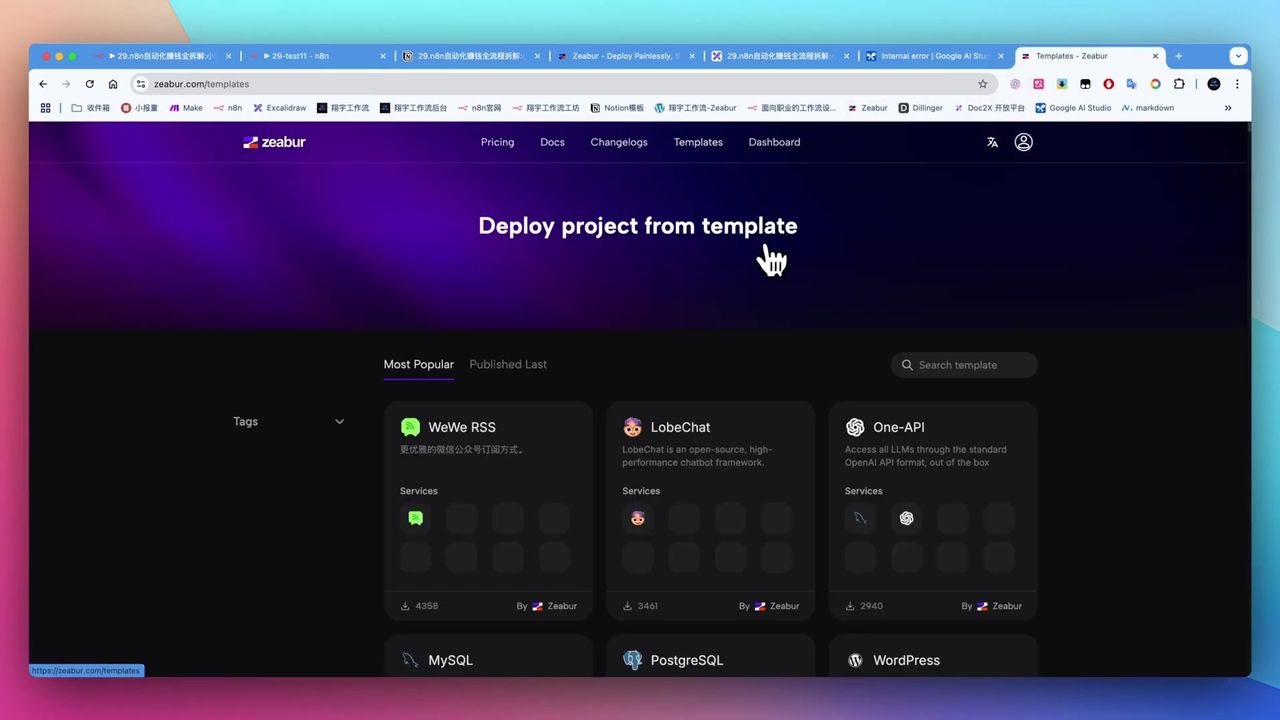Open the tab search chevron in the tab strip
This screenshot has height=720, width=1280.
pos(1238,56)
